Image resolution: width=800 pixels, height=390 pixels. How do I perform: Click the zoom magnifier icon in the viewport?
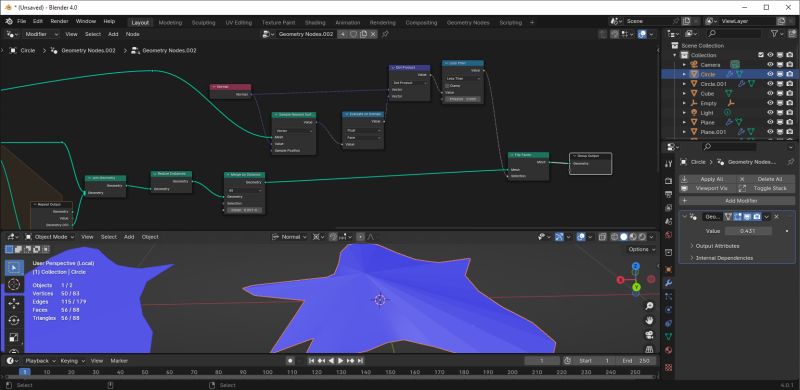649,306
